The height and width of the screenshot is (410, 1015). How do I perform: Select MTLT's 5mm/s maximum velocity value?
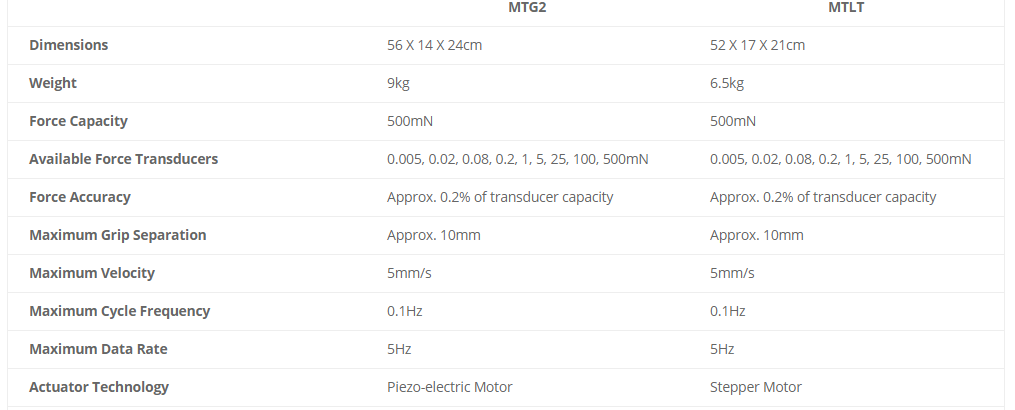[732, 273]
